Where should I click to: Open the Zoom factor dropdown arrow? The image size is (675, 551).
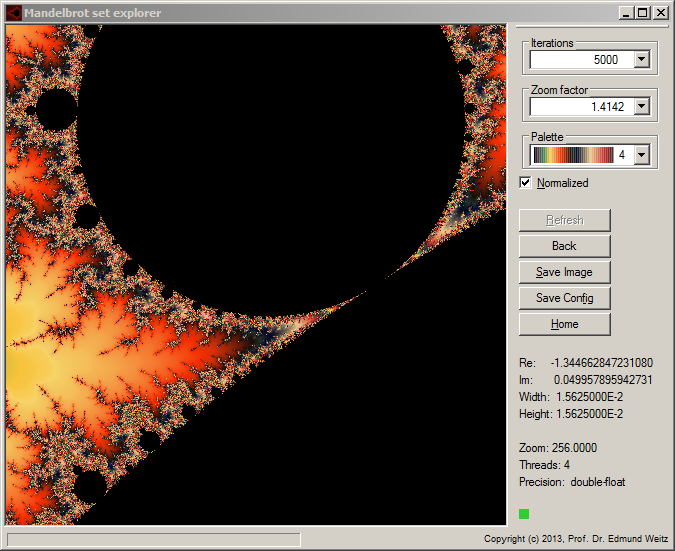click(641, 106)
